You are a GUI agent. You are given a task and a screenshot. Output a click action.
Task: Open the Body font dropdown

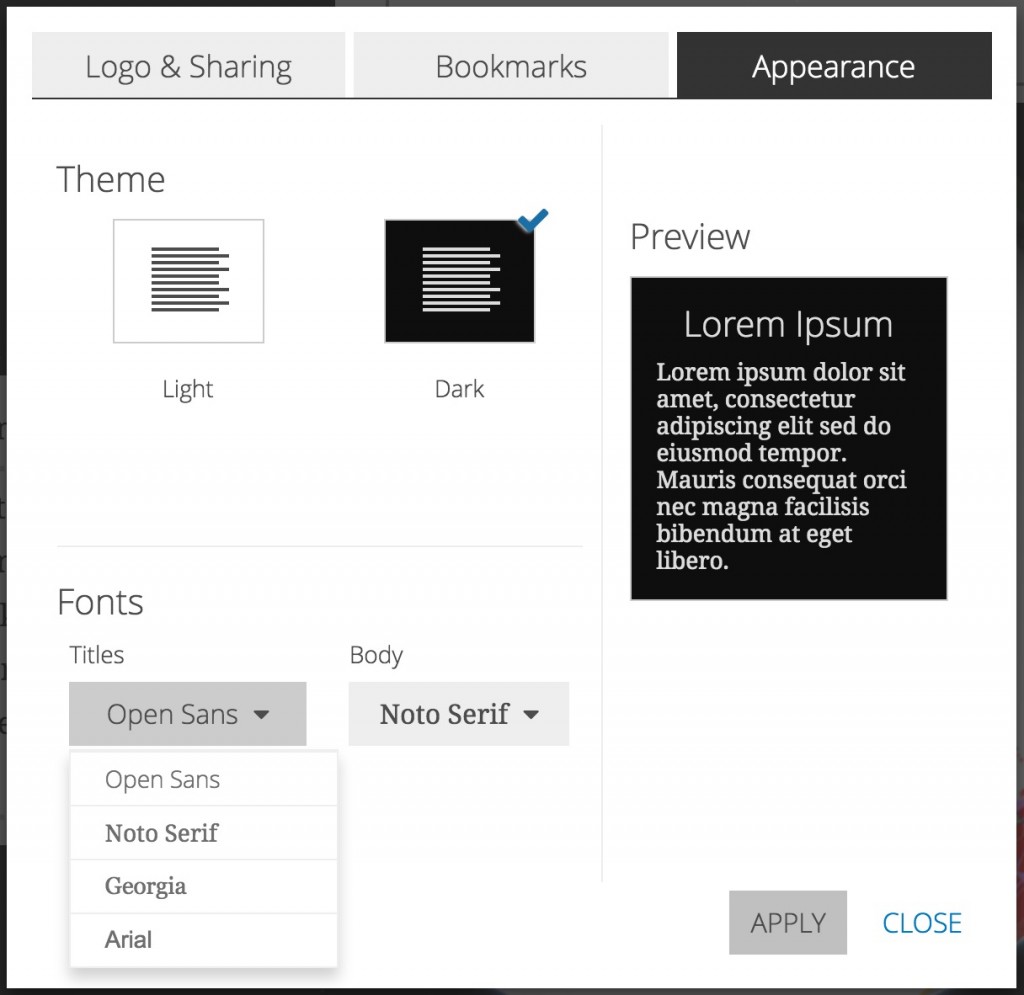(458, 714)
